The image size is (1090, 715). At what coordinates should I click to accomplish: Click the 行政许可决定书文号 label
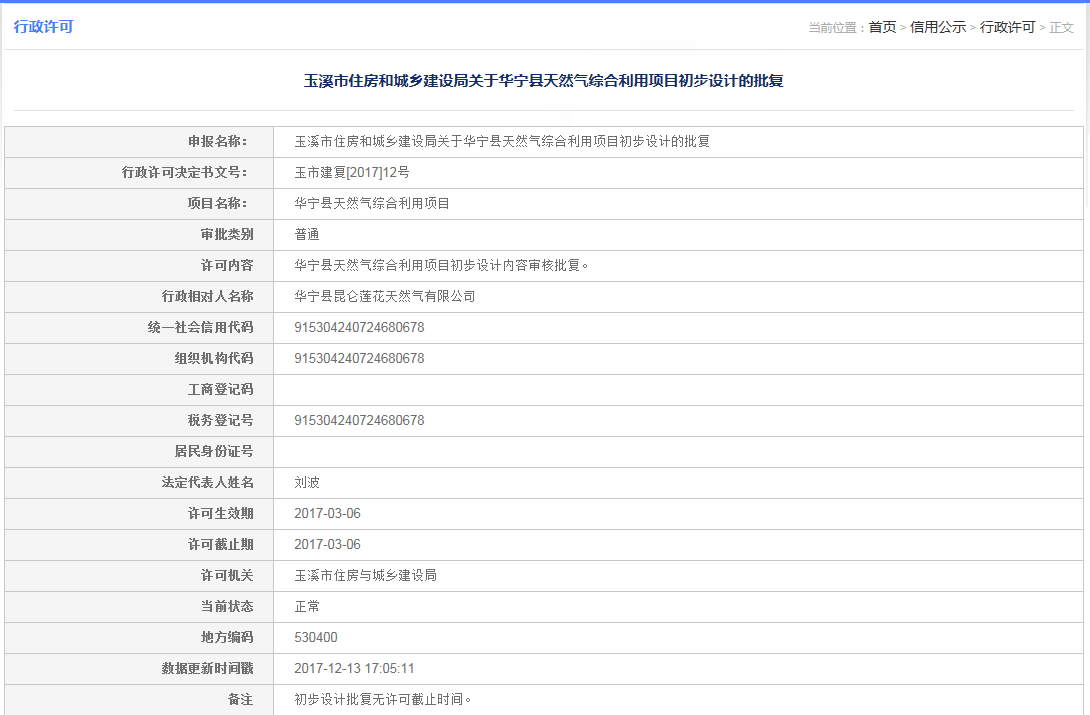coord(185,172)
